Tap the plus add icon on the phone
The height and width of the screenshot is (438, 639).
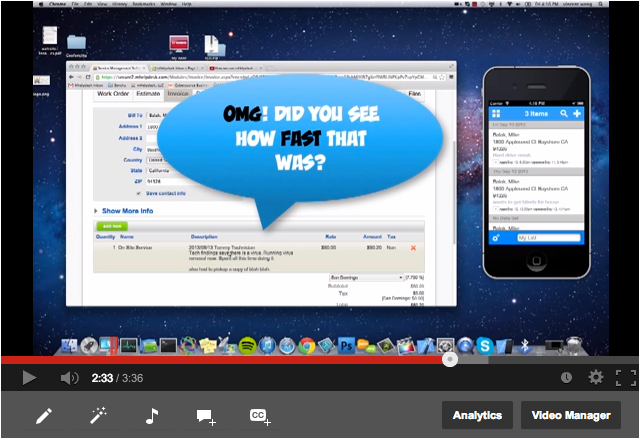(x=577, y=114)
